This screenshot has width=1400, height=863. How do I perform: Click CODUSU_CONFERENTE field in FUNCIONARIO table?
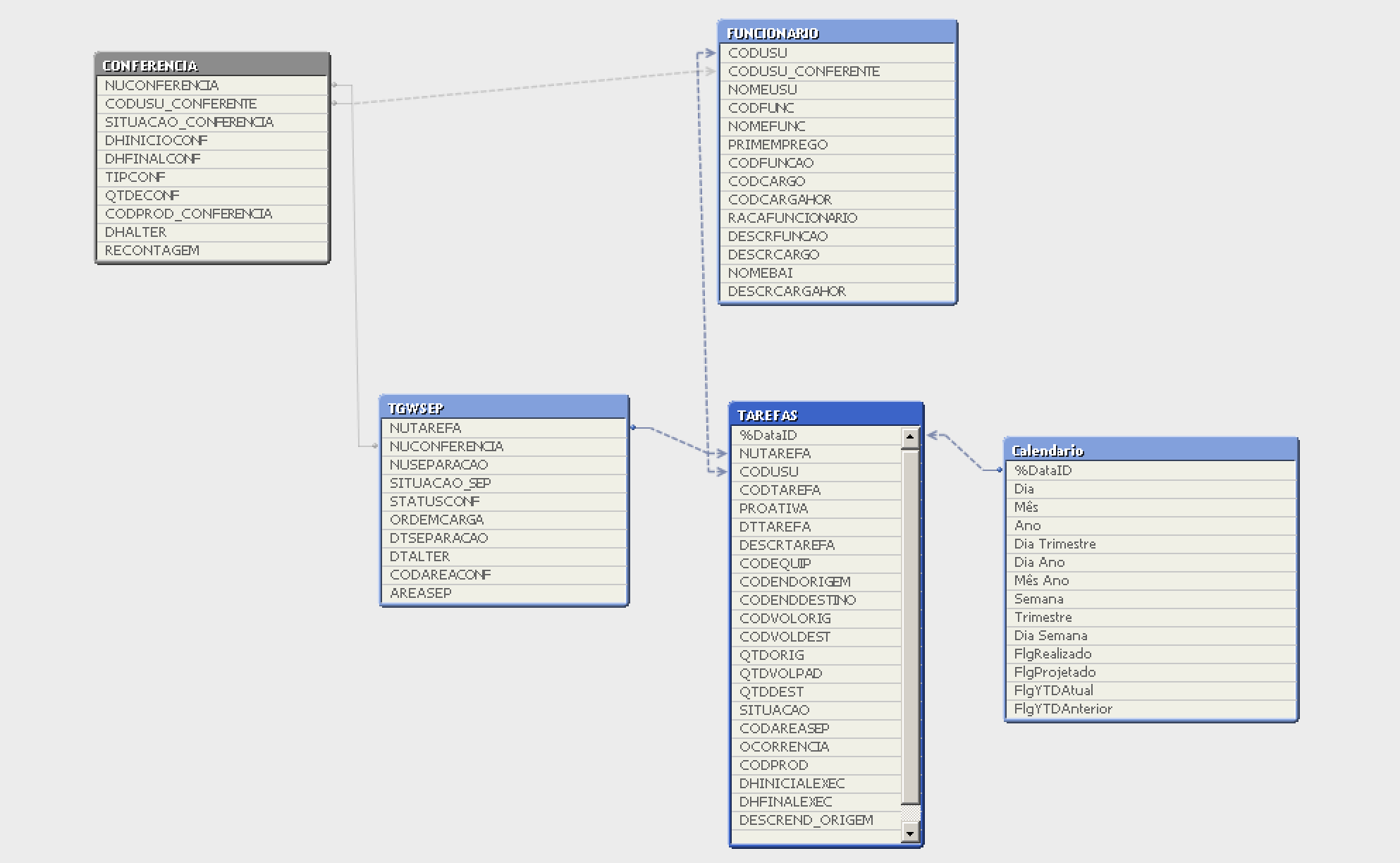(x=804, y=71)
